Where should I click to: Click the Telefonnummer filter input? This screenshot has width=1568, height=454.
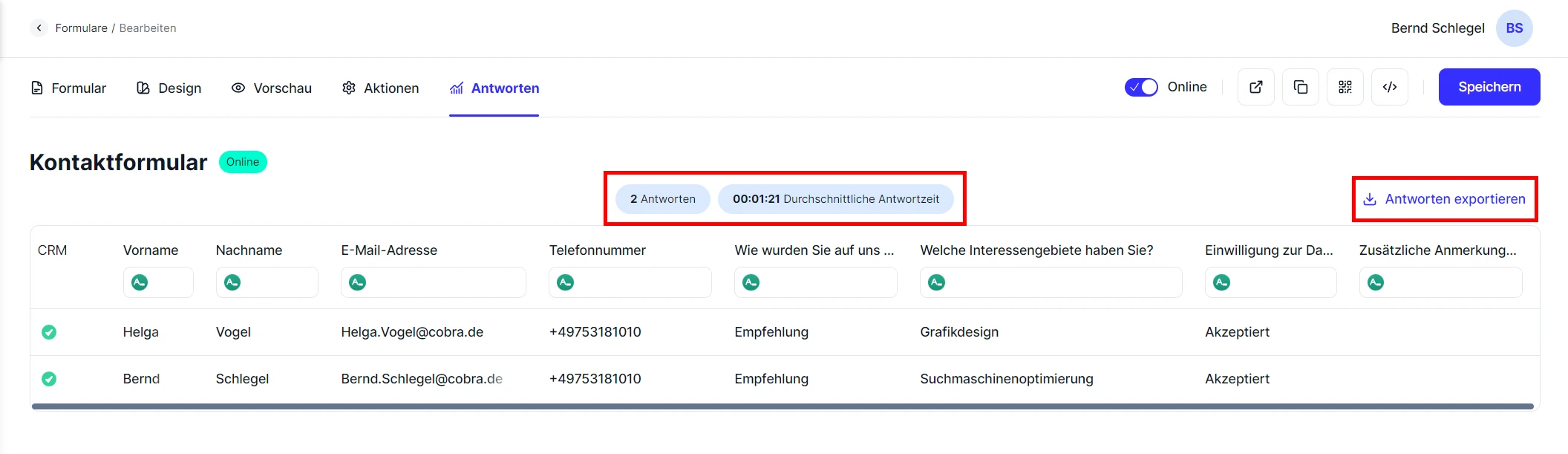tap(630, 282)
